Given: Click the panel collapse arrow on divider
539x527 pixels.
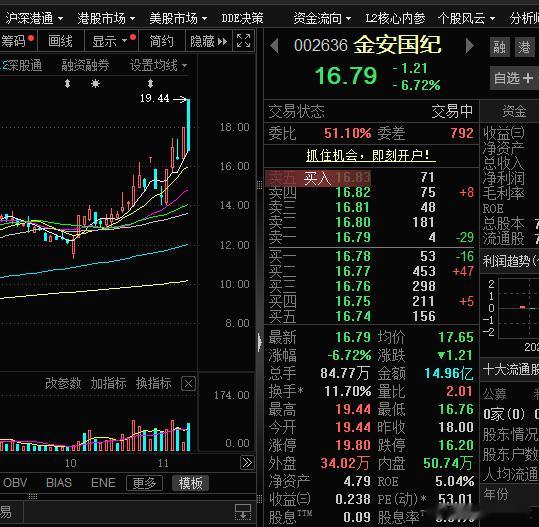Looking at the screenshot, I should click(260, 343).
